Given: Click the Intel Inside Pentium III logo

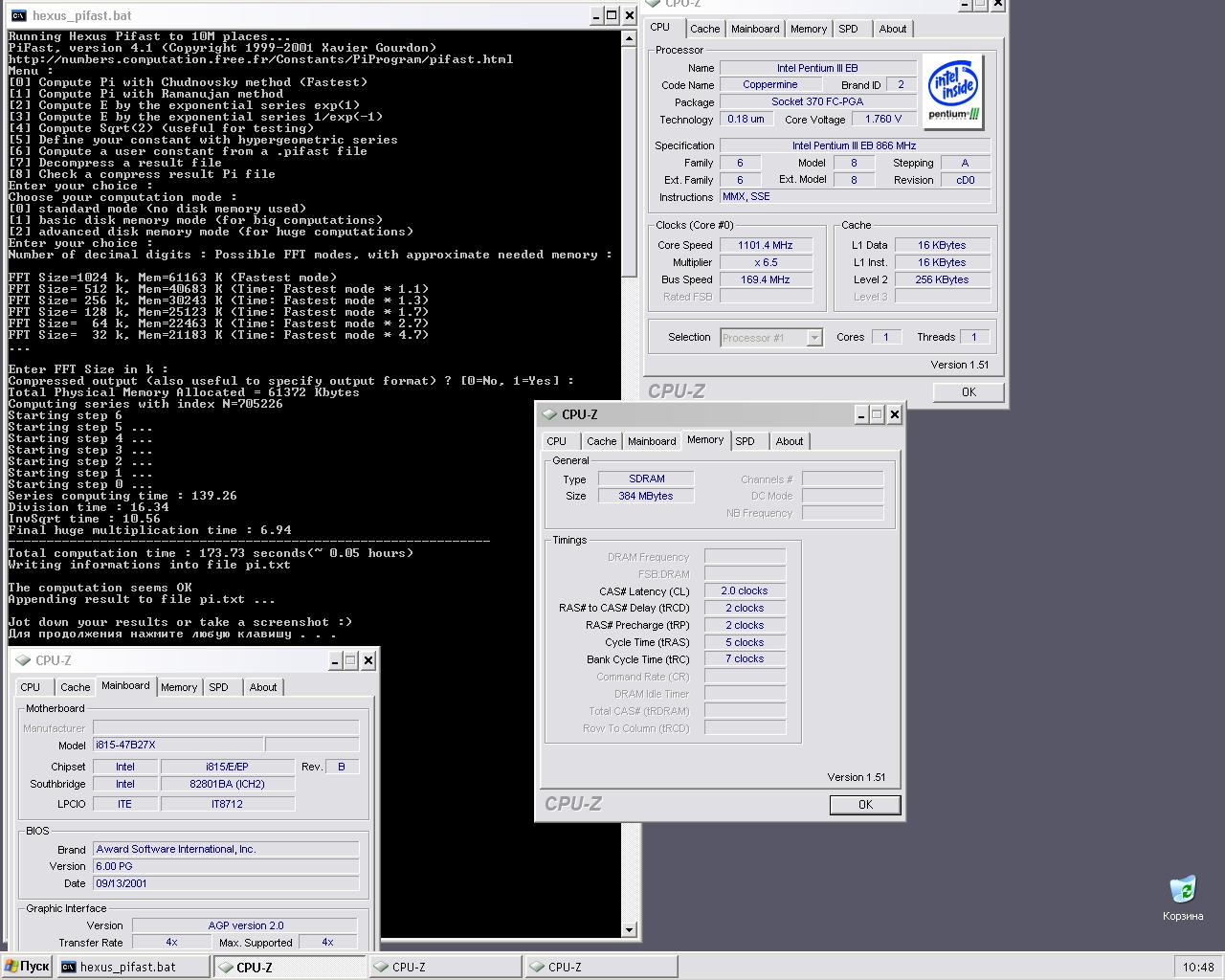Looking at the screenshot, I should click(x=954, y=92).
